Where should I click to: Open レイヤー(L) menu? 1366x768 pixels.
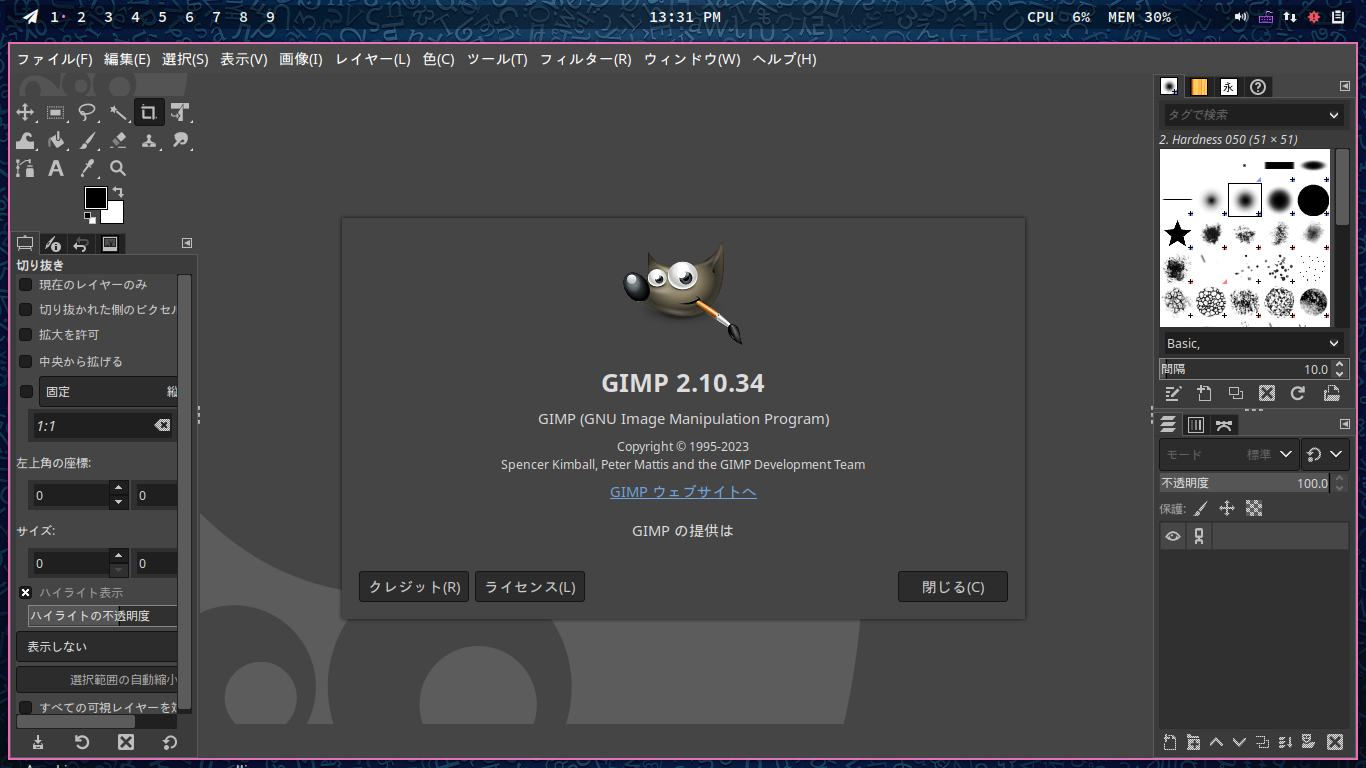373,59
